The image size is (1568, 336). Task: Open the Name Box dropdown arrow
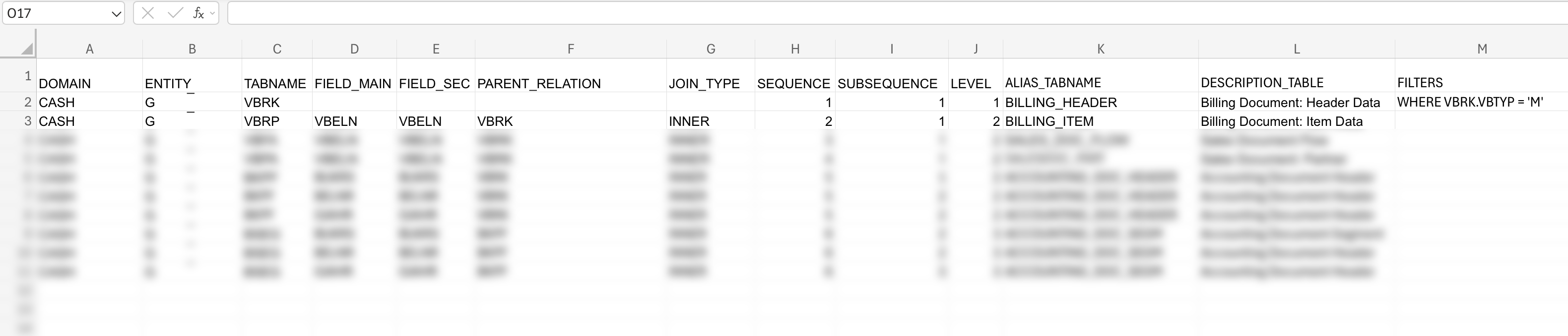(118, 12)
